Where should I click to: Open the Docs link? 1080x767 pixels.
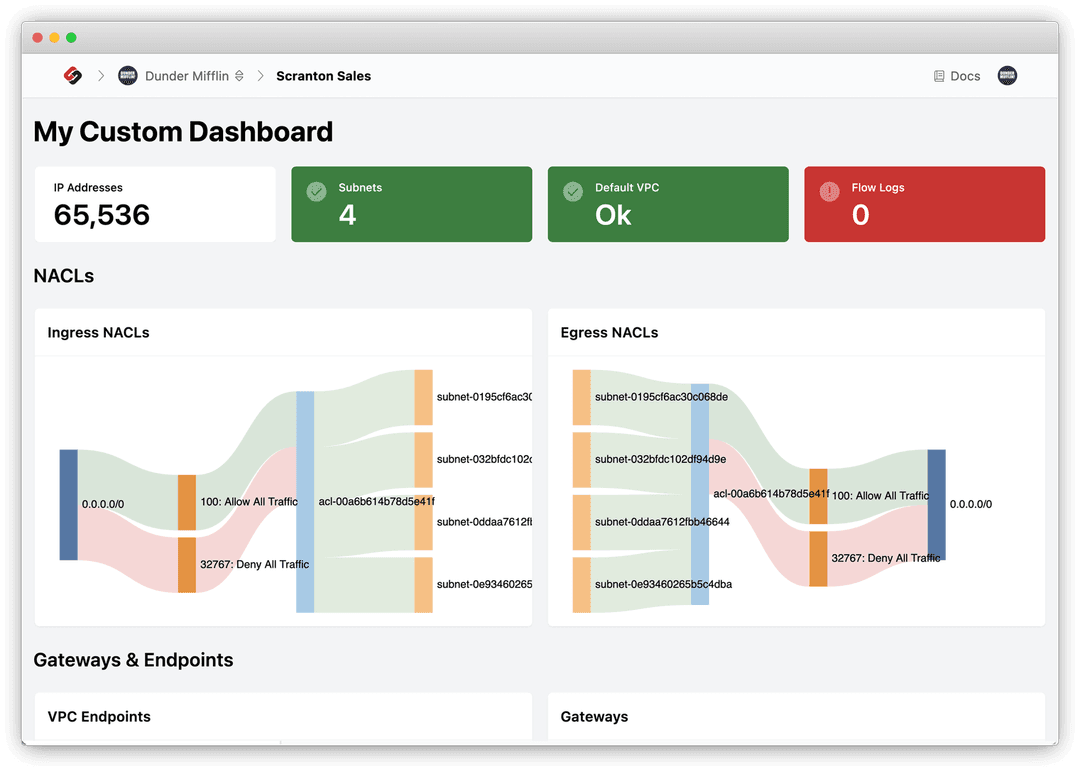pyautogui.click(x=955, y=75)
